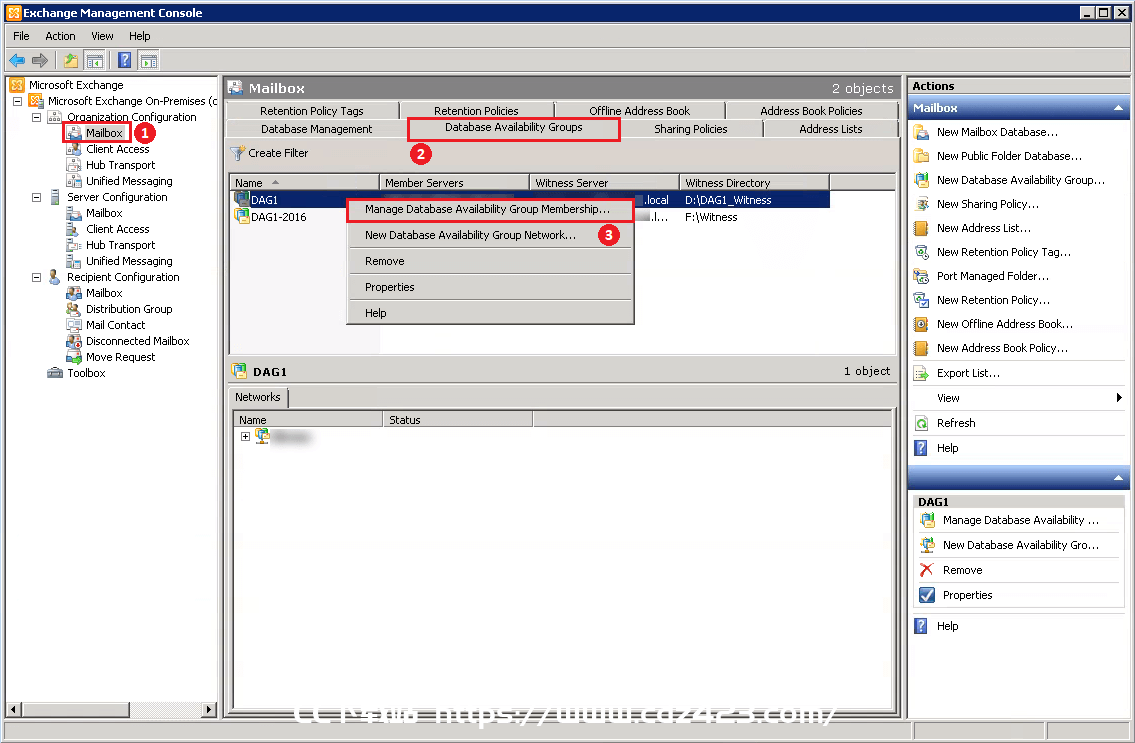
Task: Click right arrow of tree horizontal scrollbar
Action: point(209,710)
